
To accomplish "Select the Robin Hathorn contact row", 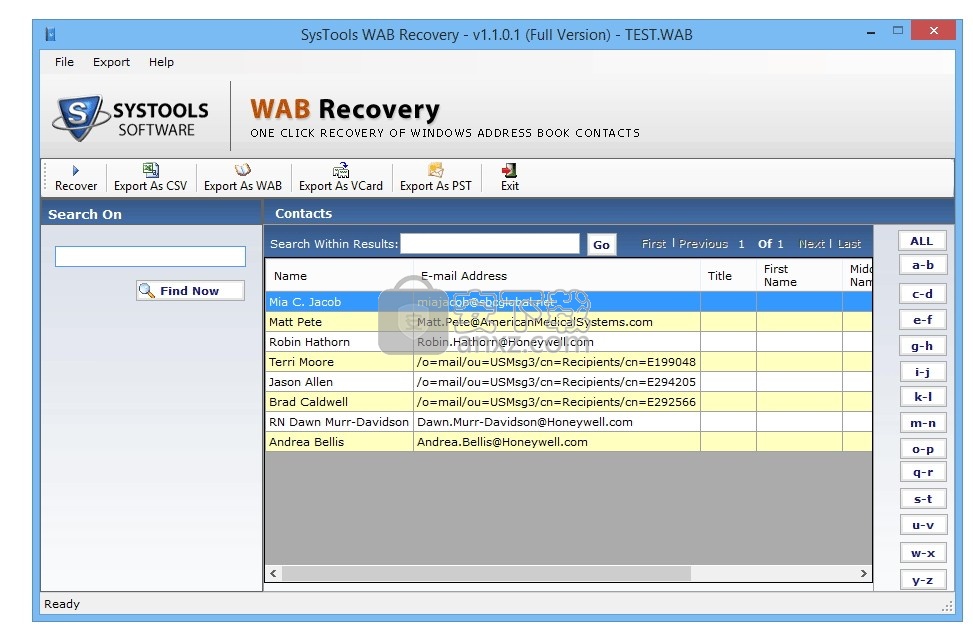I will point(568,342).
